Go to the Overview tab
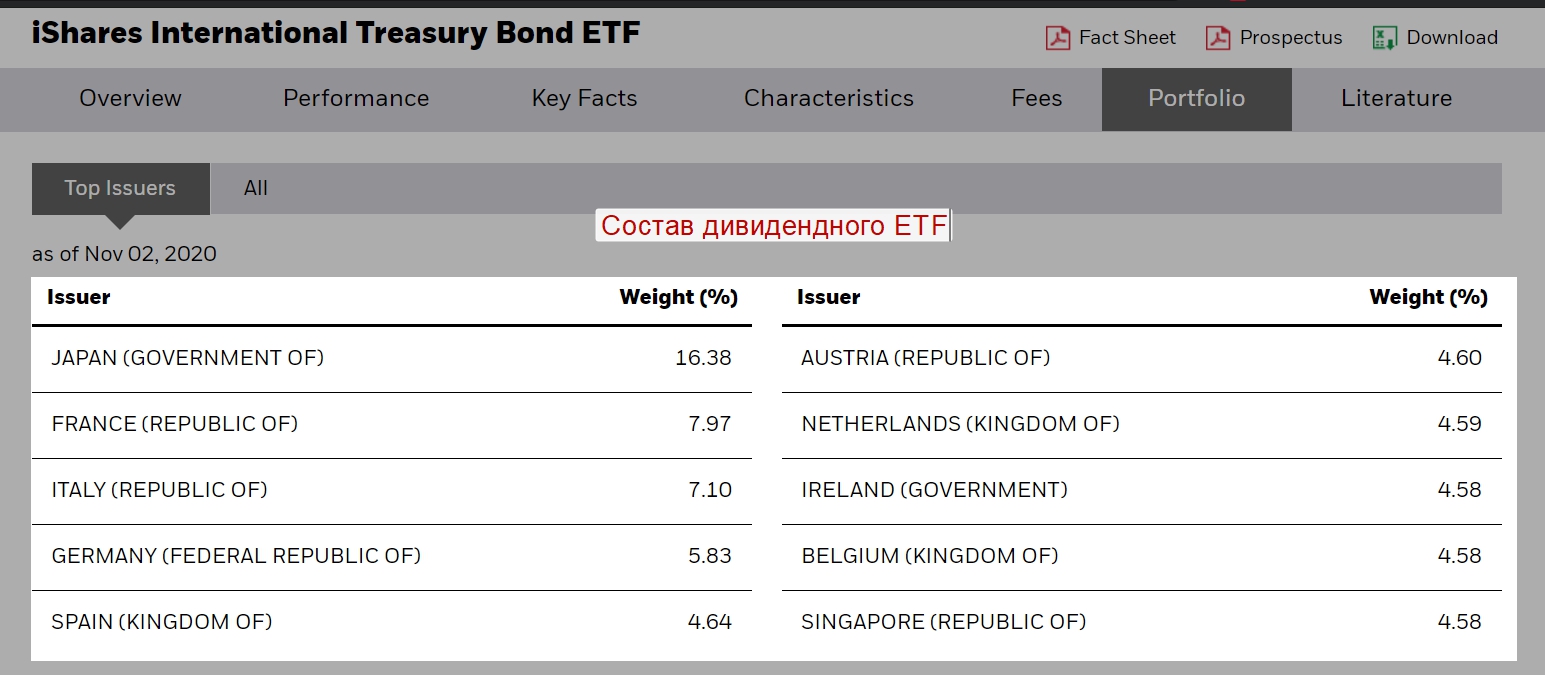 [x=130, y=98]
